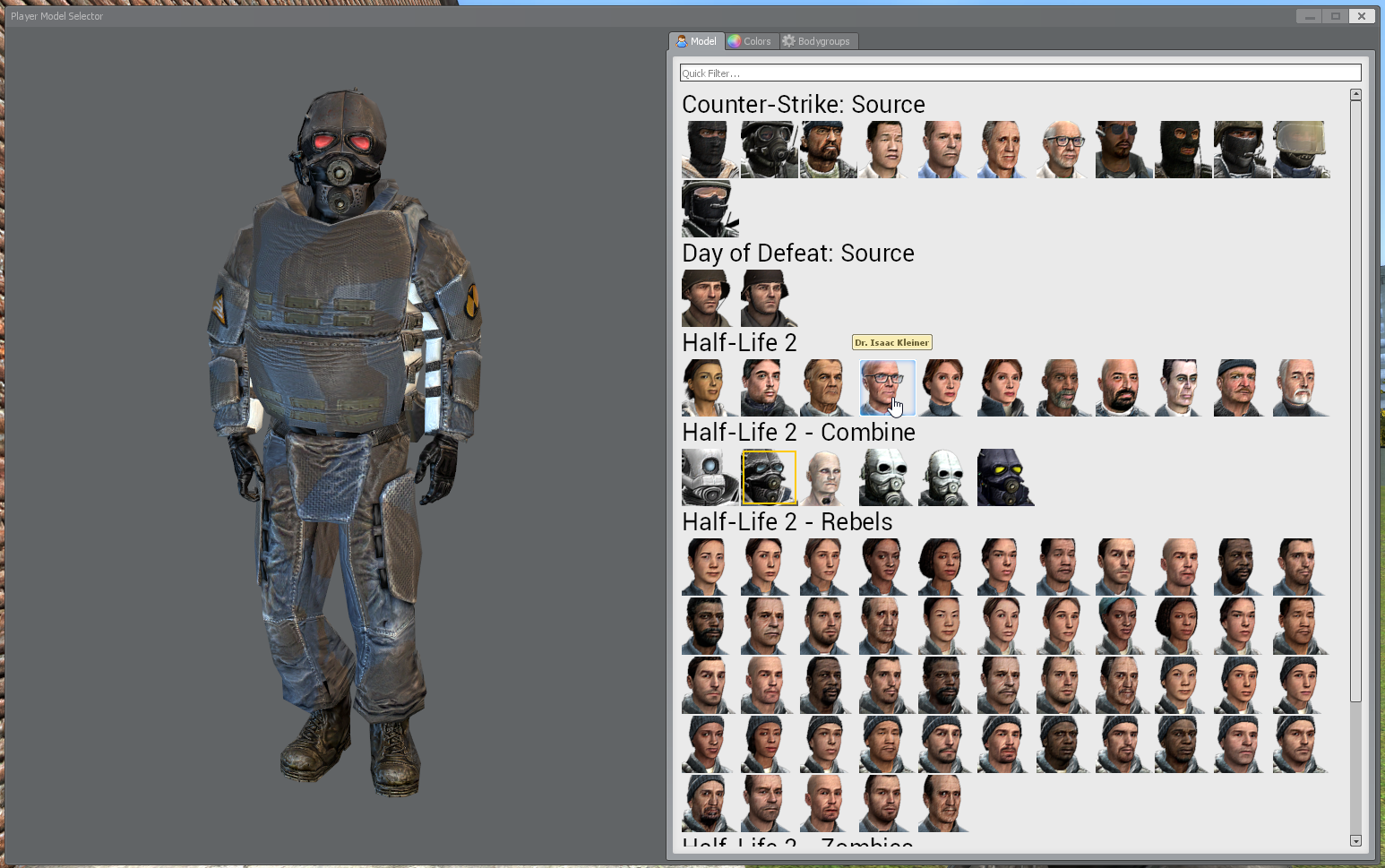1385x868 pixels.
Task: Open the Bodygroups tab
Action: [x=817, y=41]
